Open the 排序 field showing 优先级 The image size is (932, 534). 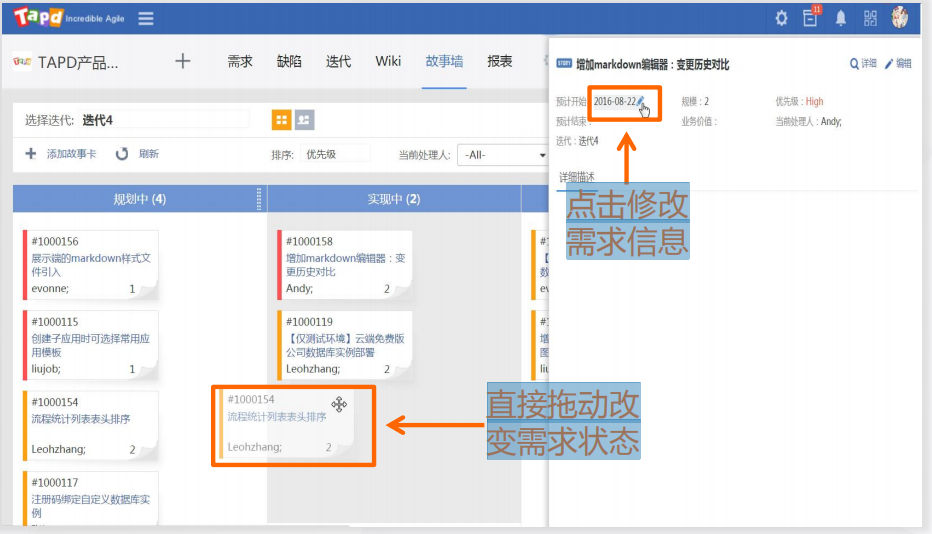pyautogui.click(x=335, y=154)
